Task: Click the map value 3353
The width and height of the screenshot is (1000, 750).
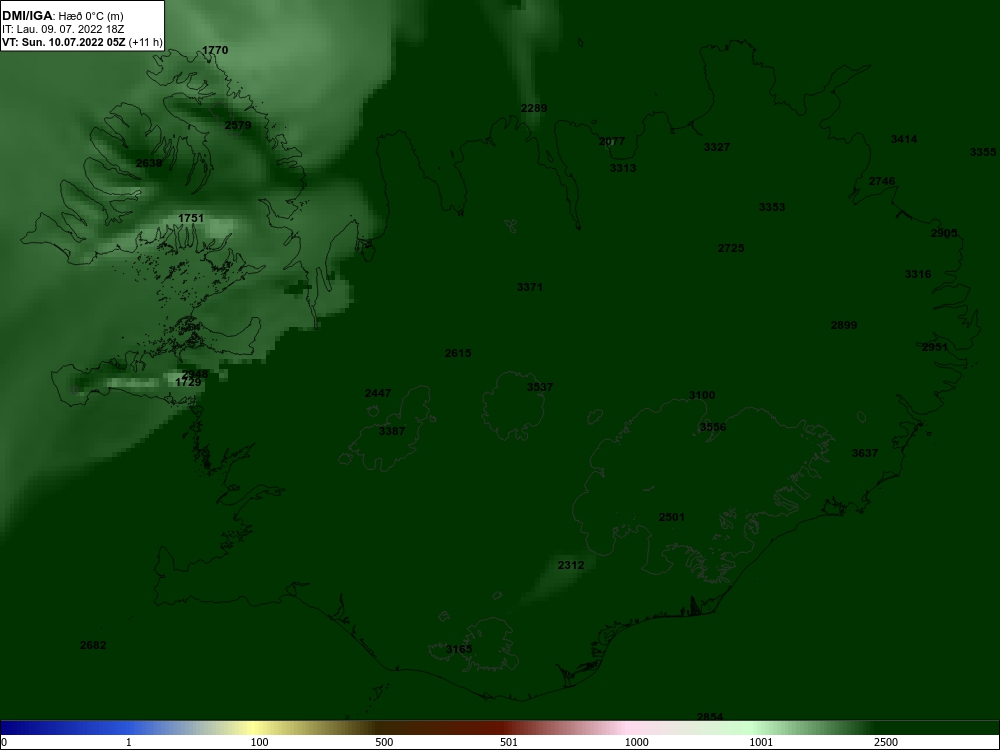Action: (x=772, y=207)
